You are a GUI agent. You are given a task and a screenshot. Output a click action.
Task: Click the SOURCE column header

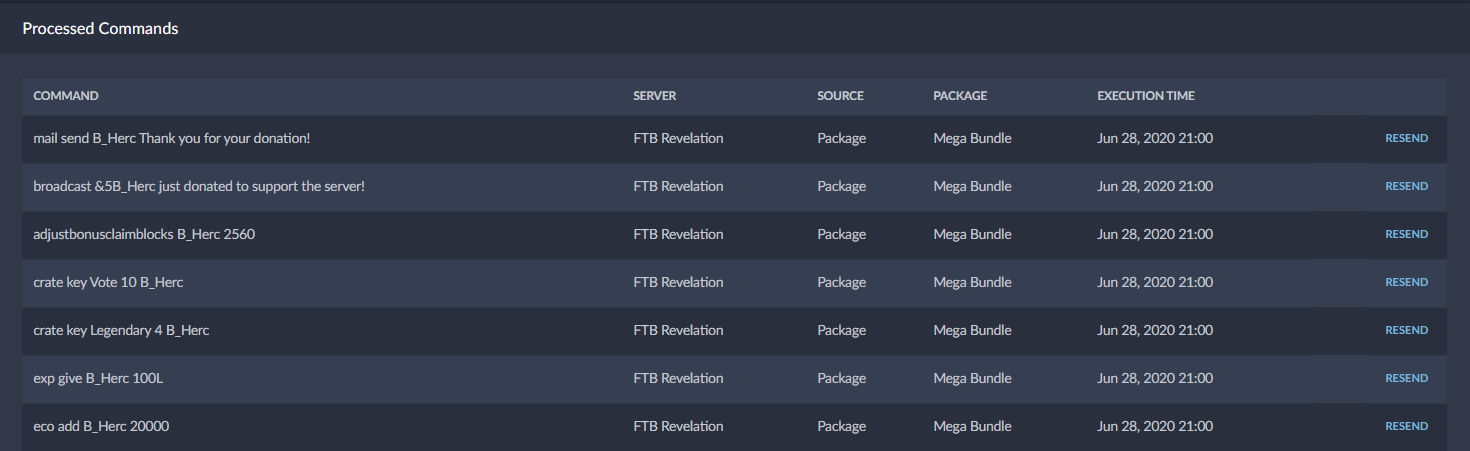pyautogui.click(x=840, y=96)
